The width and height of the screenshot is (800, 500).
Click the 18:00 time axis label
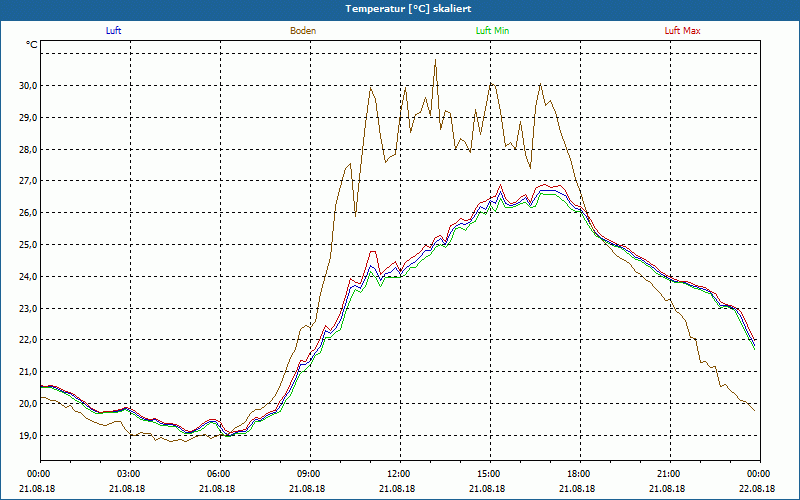580,474
